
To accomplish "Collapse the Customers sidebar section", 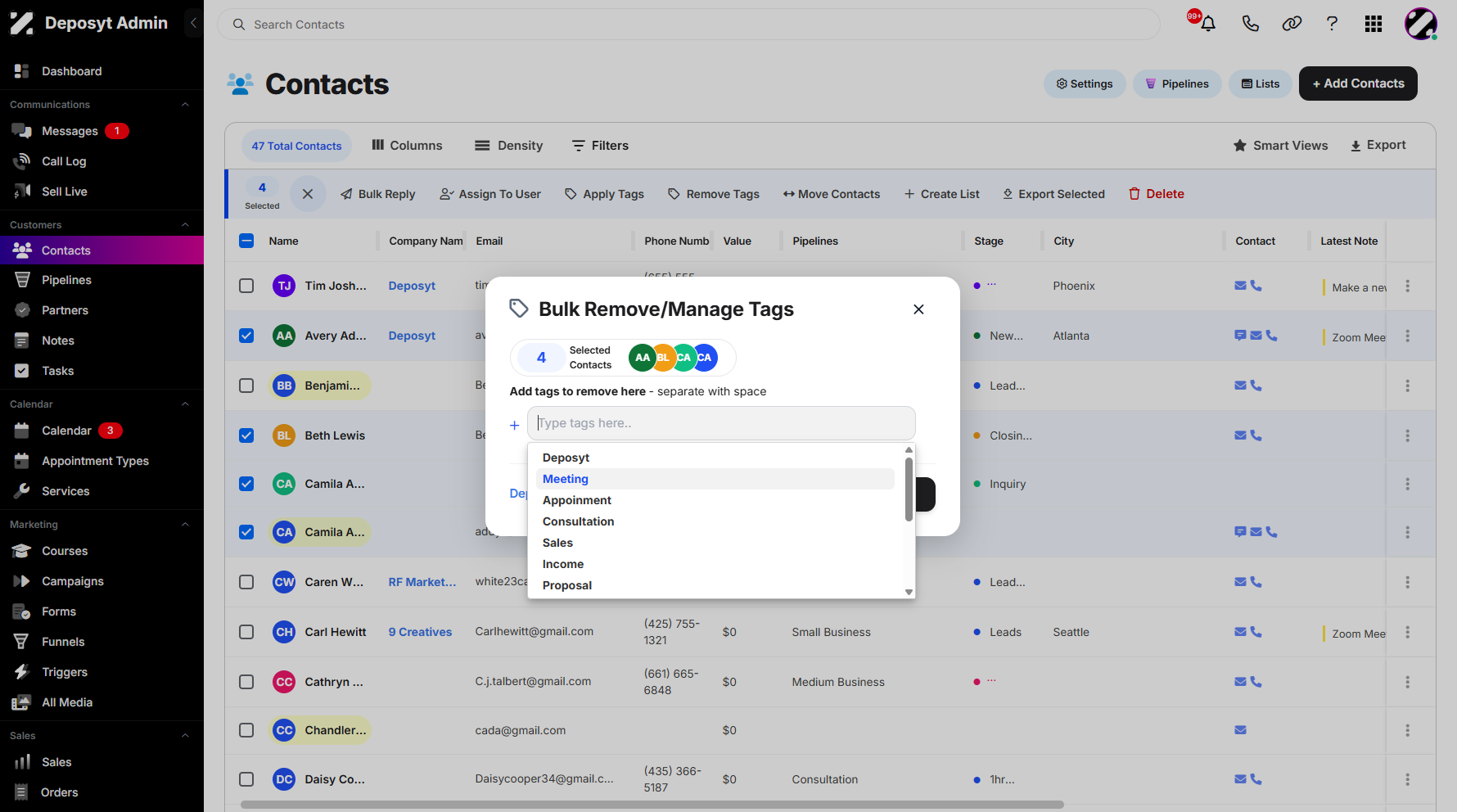I will [x=185, y=225].
